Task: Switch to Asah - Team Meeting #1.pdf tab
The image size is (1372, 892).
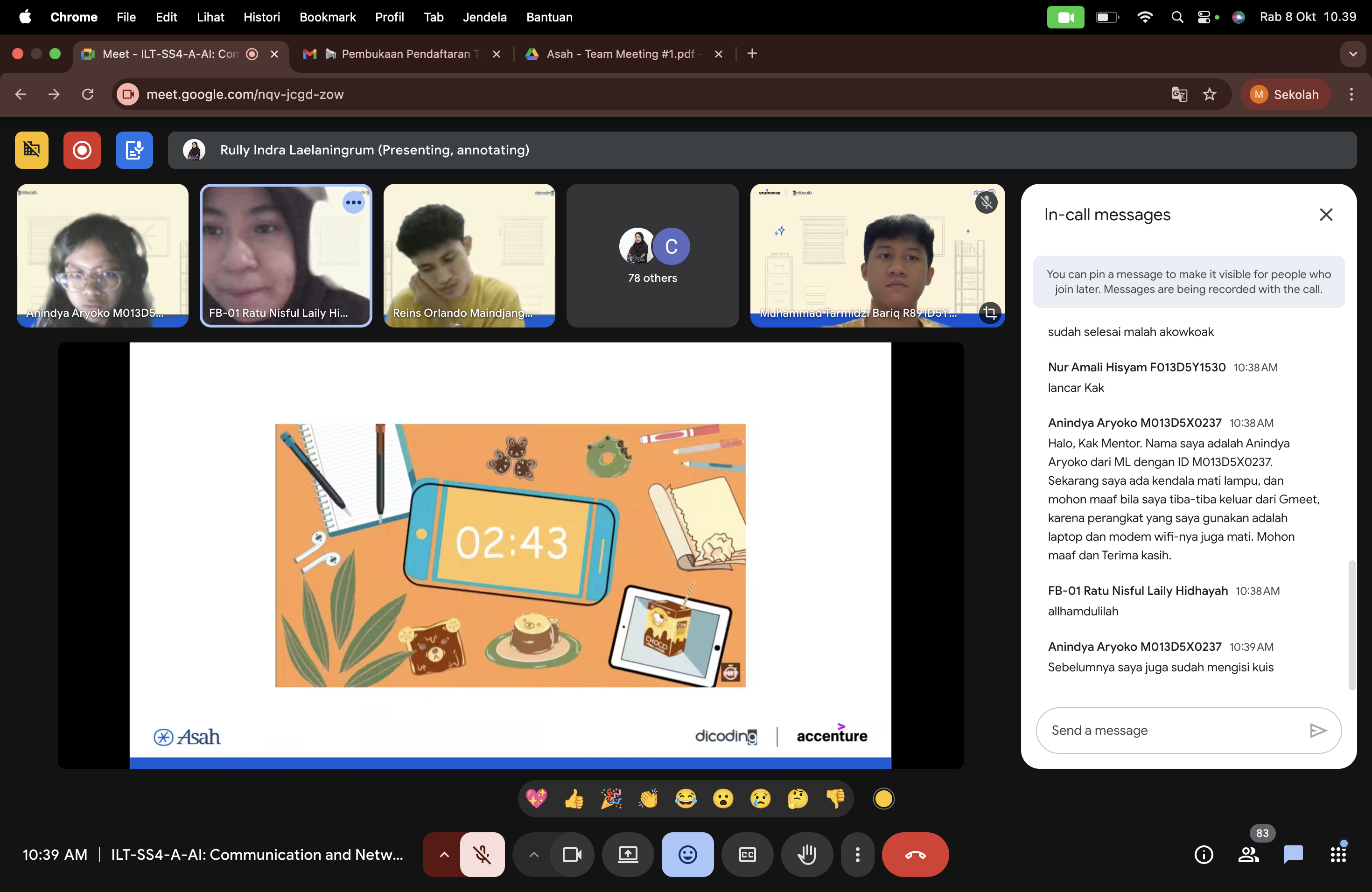Action: tap(620, 54)
